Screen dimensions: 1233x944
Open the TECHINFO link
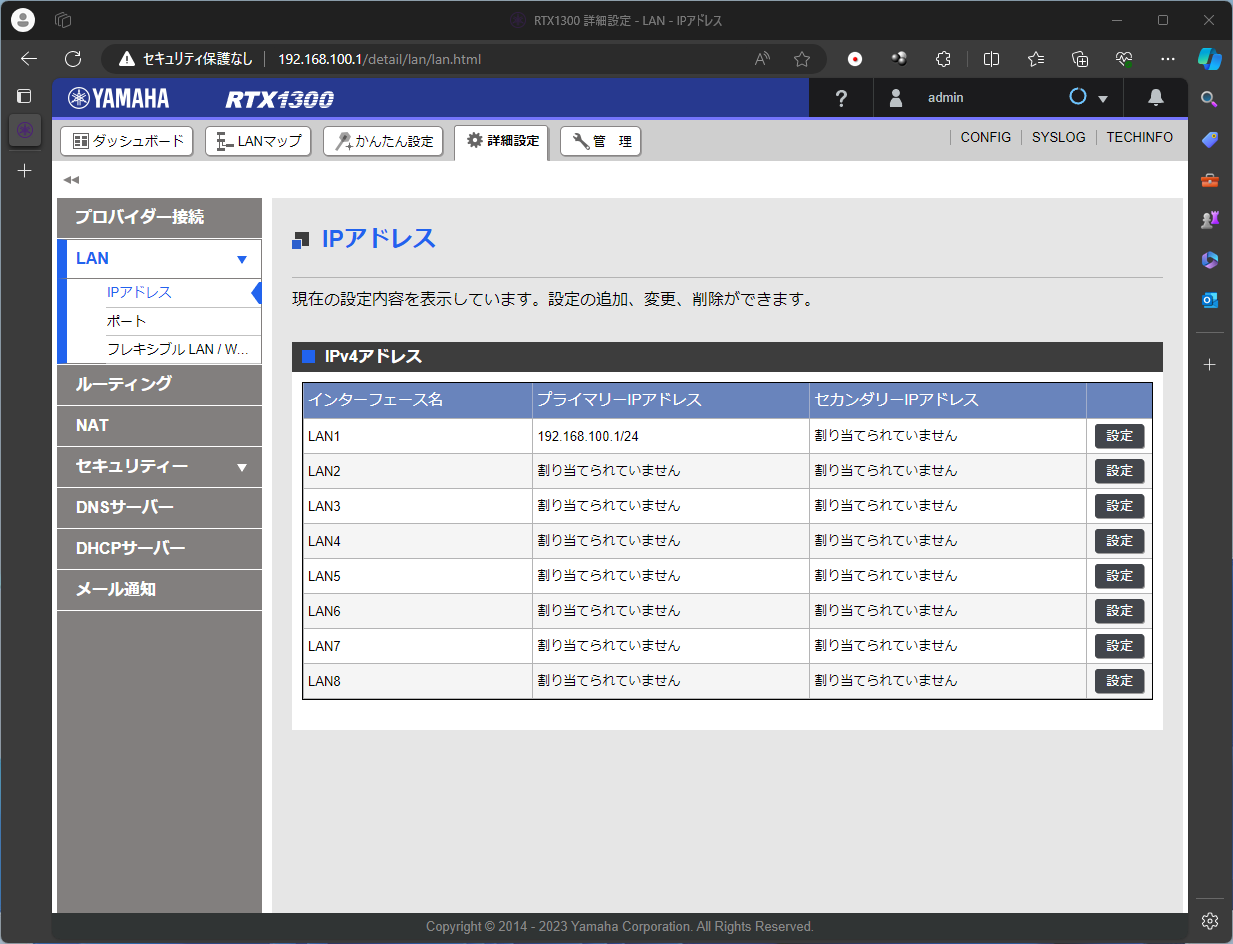coord(1139,138)
